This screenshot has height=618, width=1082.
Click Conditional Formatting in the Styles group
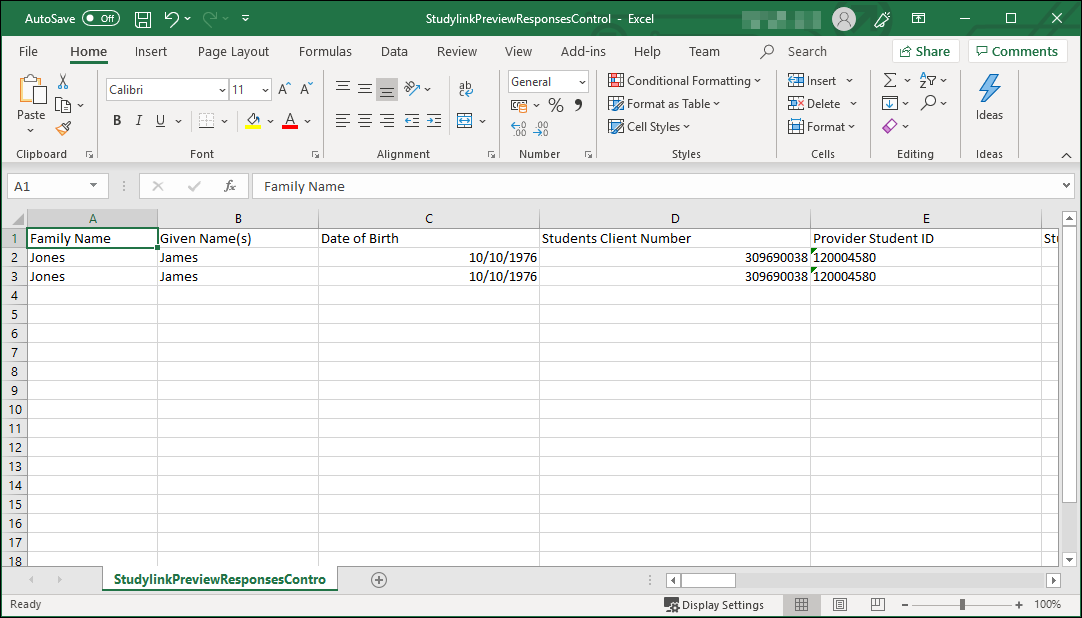pos(685,80)
